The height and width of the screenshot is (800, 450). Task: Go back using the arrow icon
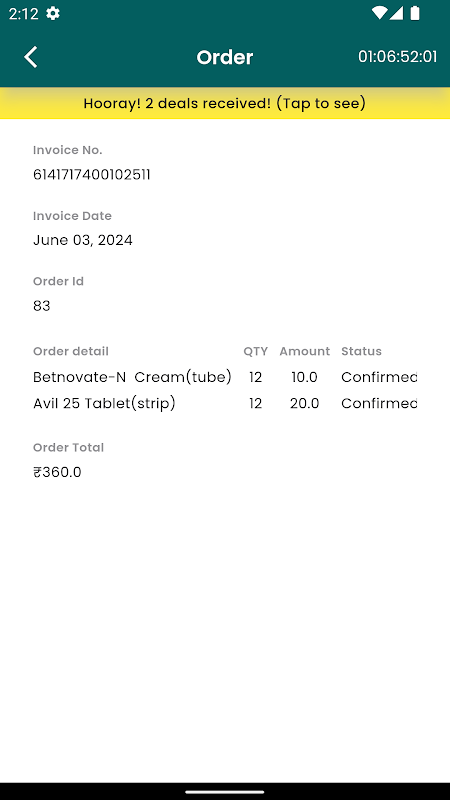31,57
